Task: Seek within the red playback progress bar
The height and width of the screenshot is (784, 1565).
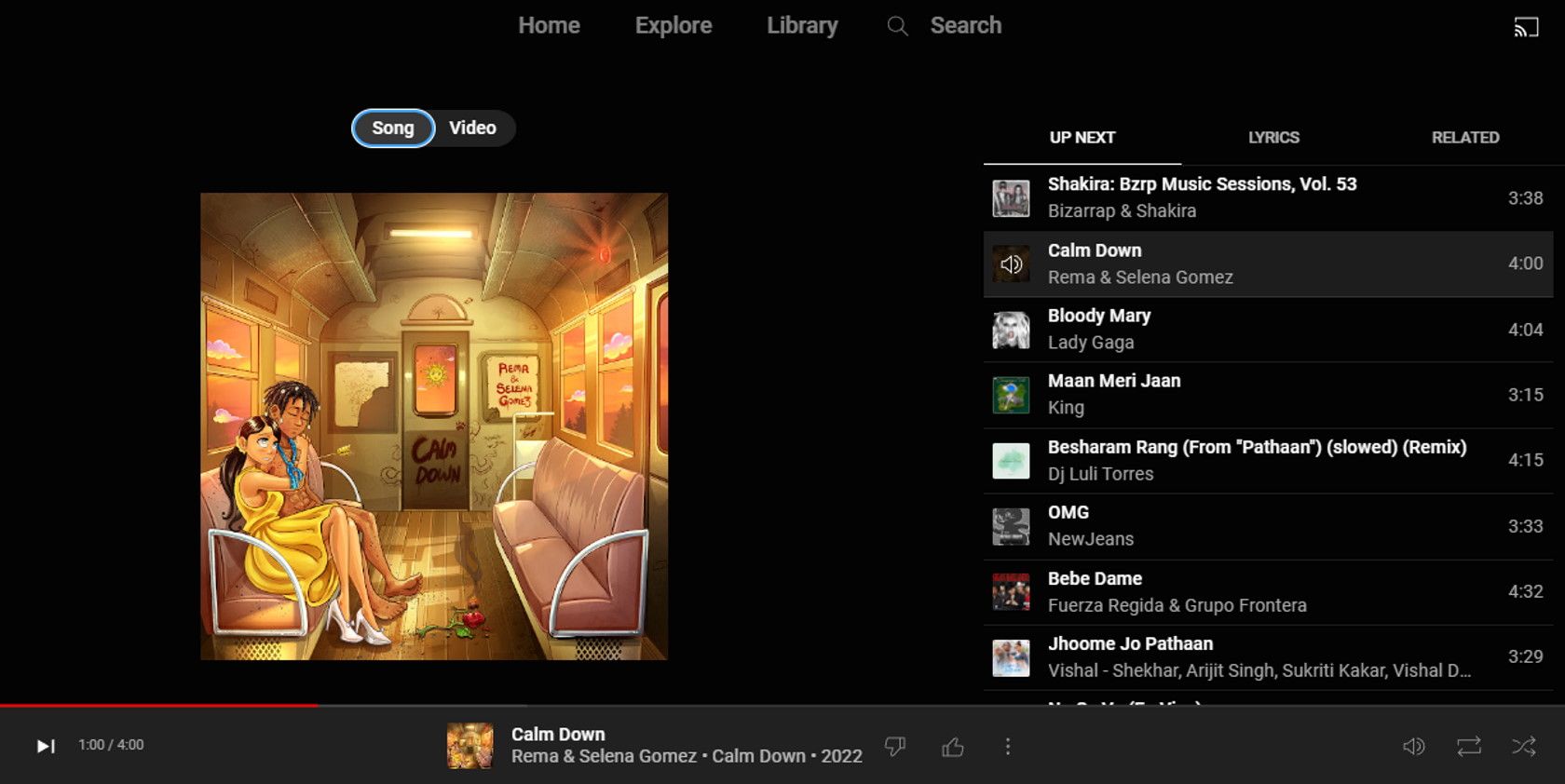Action: (158, 706)
